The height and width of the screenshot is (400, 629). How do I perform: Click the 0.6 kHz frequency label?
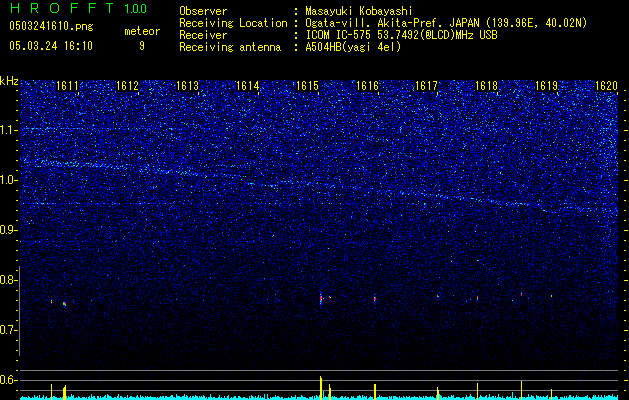click(x=8, y=380)
